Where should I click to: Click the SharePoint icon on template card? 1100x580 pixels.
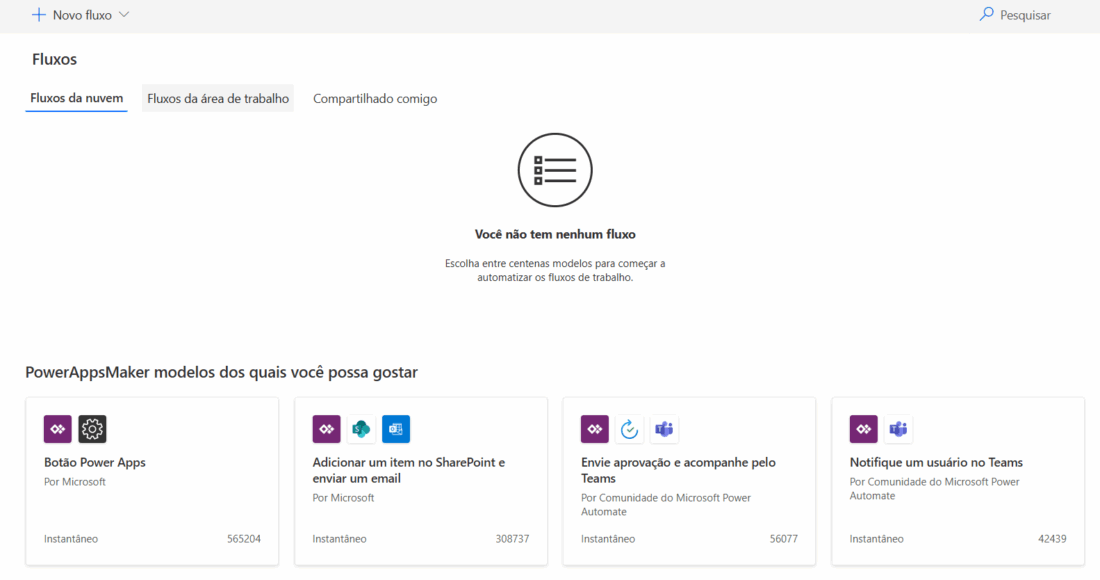(x=361, y=429)
